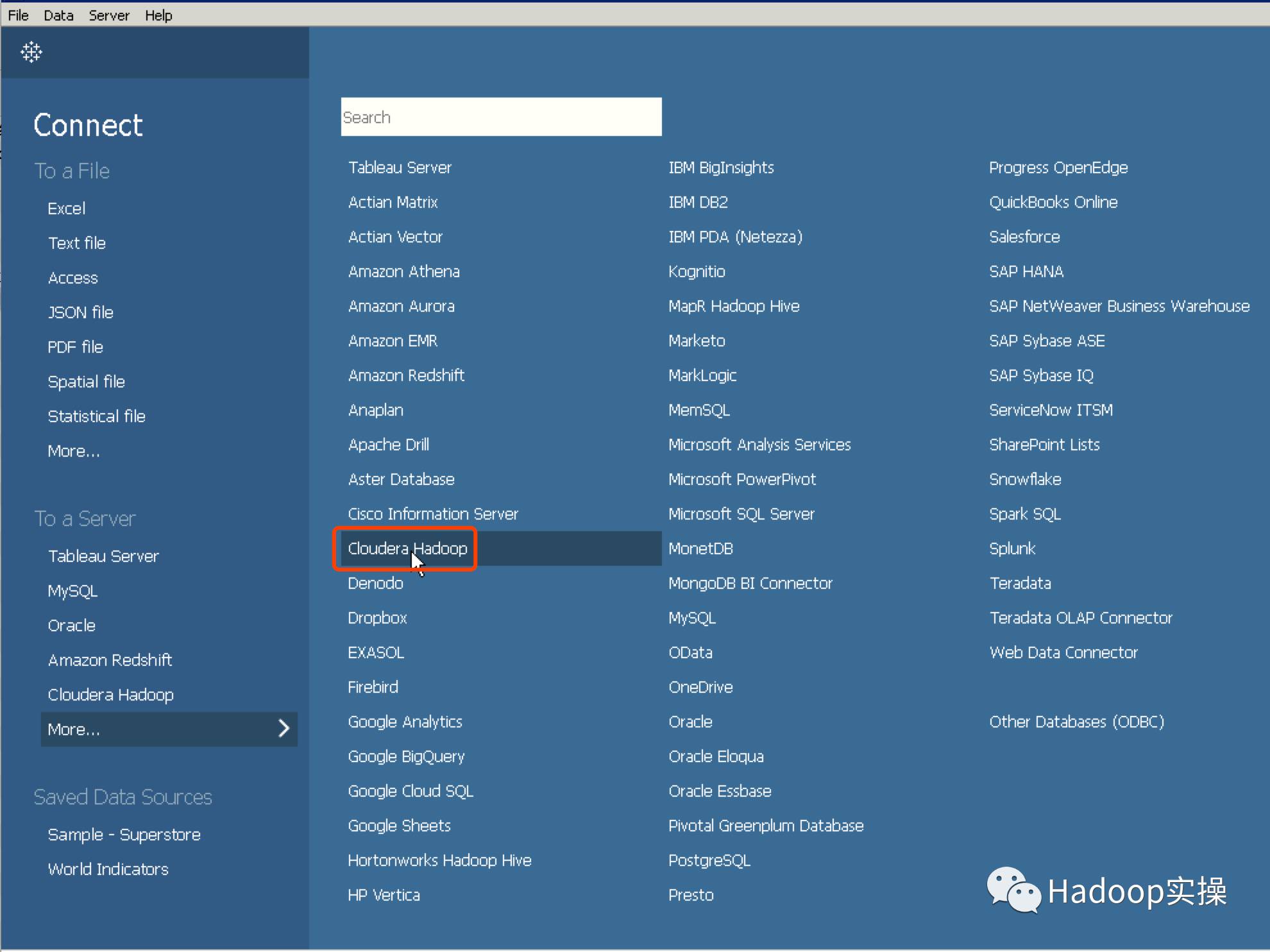This screenshot has width=1270, height=952.
Task: Choose MongoDB BI Connector
Action: 750,583
